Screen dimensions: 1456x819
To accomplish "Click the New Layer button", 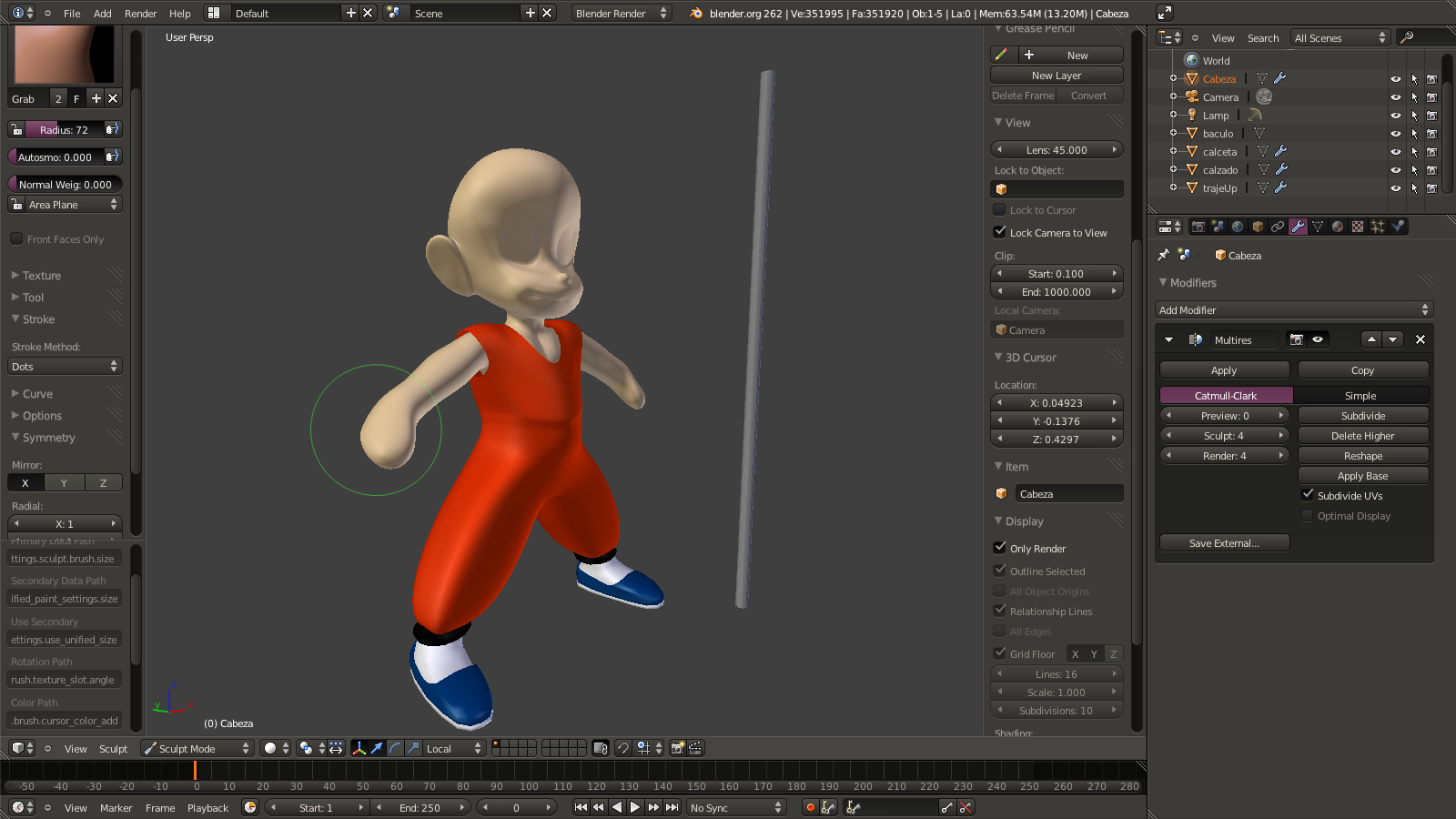I will click(1057, 75).
